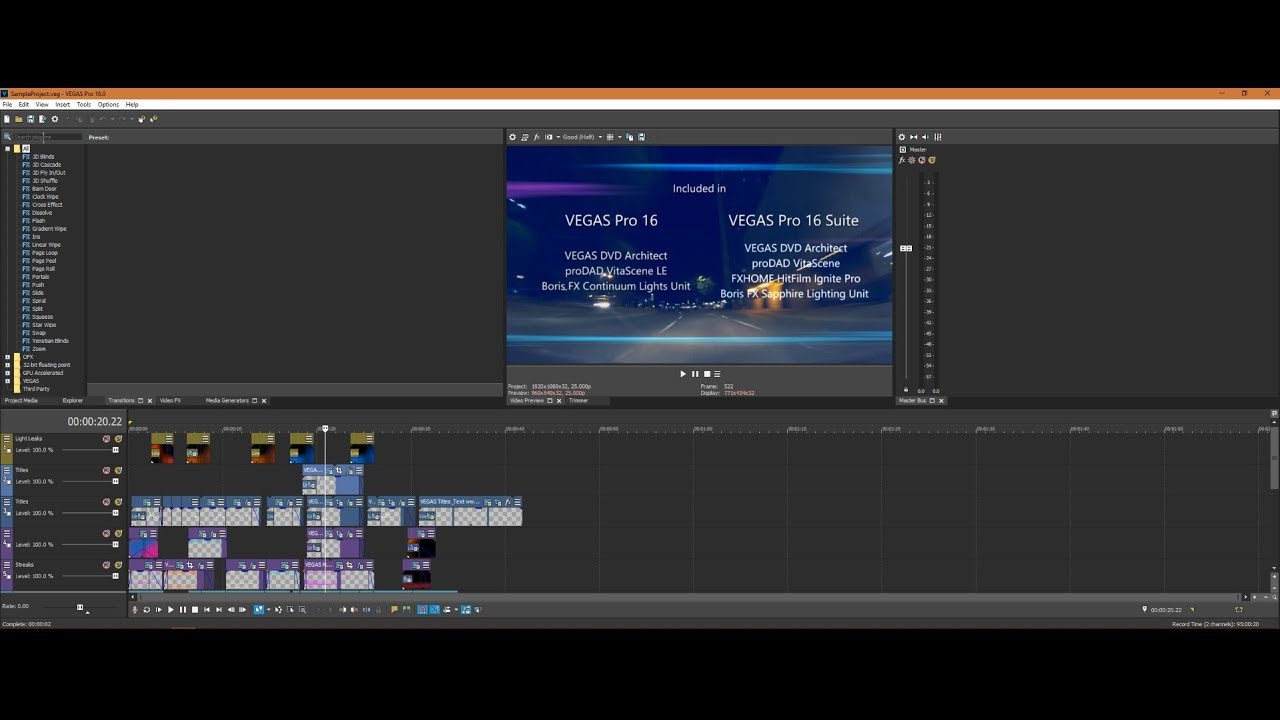Click the Render As icon in toolbar
Image resolution: width=1280 pixels, height=720 pixels.
pyautogui.click(x=42, y=119)
